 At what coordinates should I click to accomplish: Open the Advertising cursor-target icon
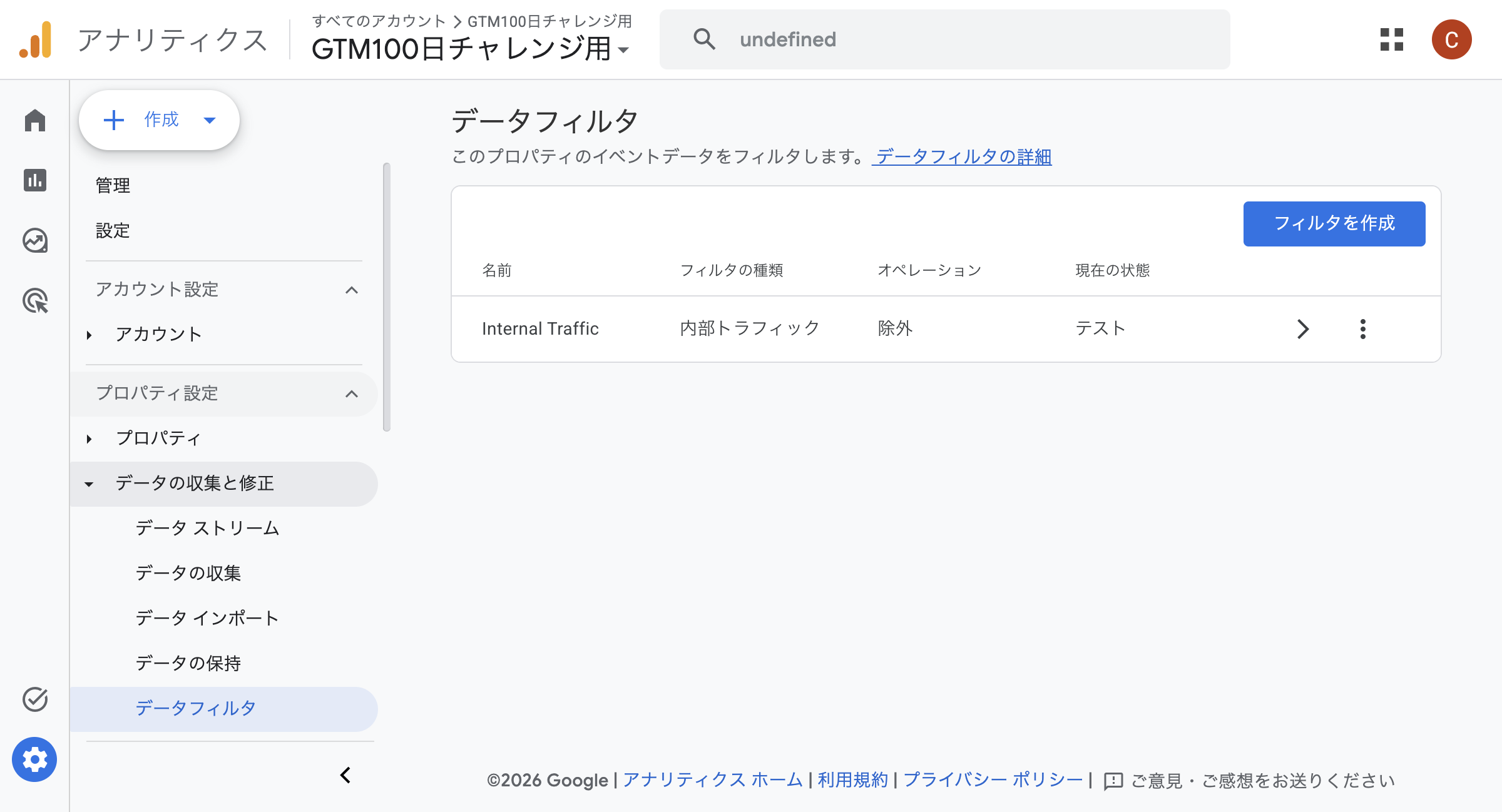coord(35,300)
